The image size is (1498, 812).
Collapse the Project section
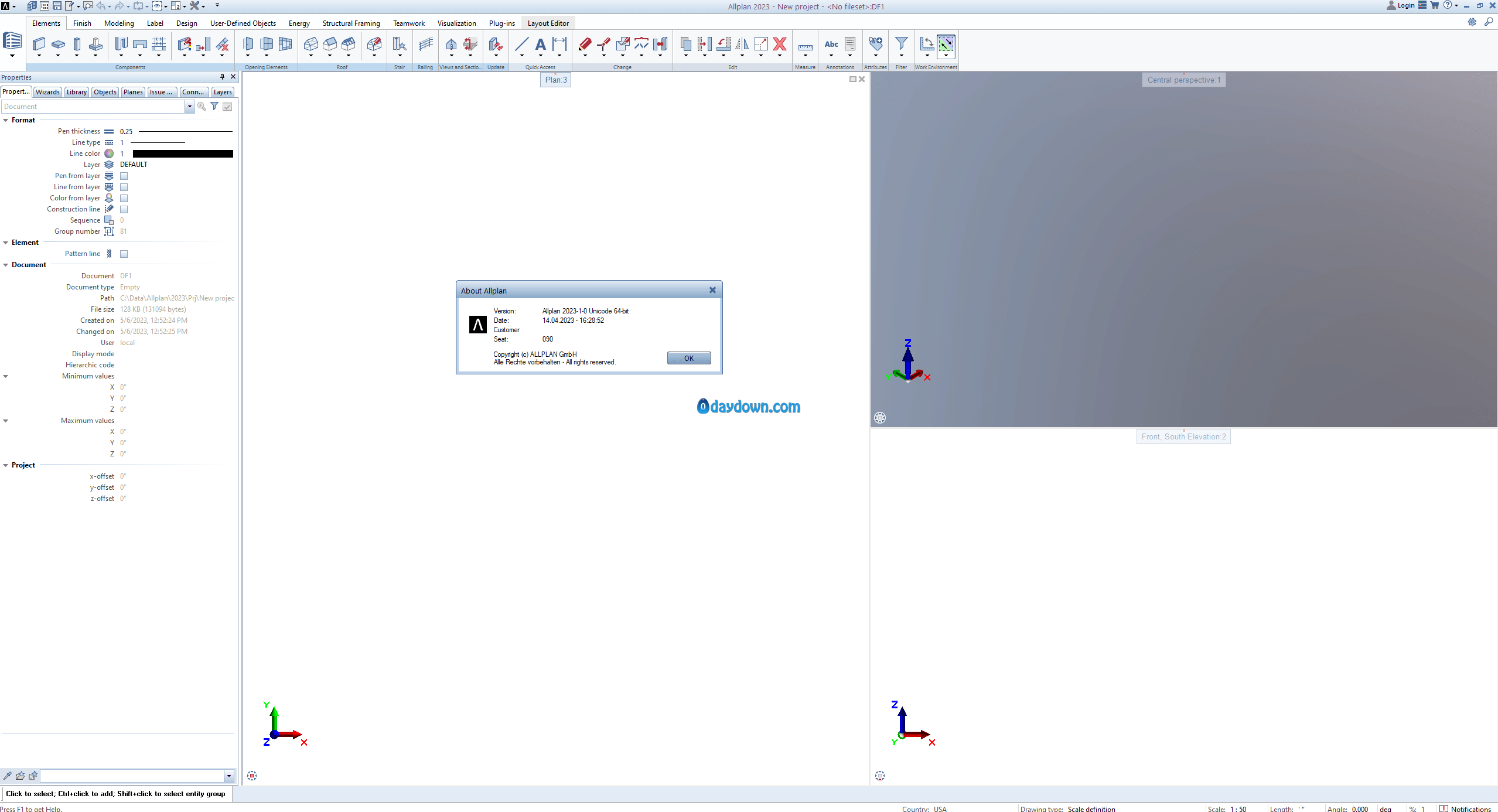tap(6, 465)
